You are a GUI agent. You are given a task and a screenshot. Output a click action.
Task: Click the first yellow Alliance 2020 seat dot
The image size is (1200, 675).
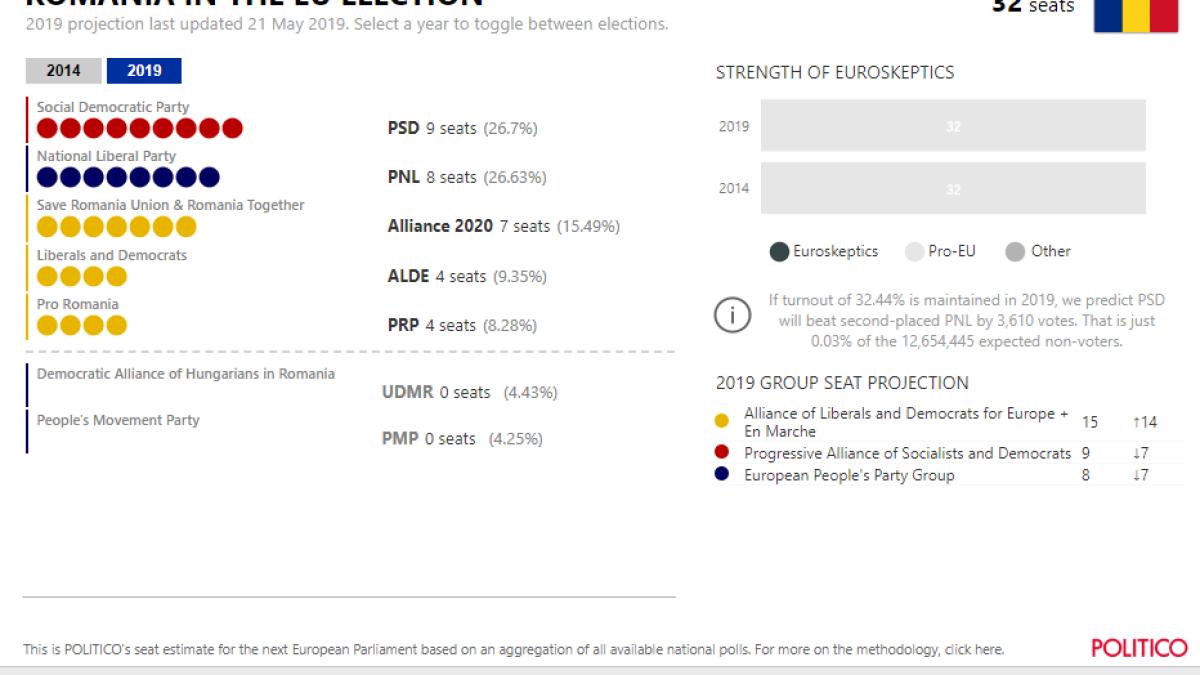(47, 227)
